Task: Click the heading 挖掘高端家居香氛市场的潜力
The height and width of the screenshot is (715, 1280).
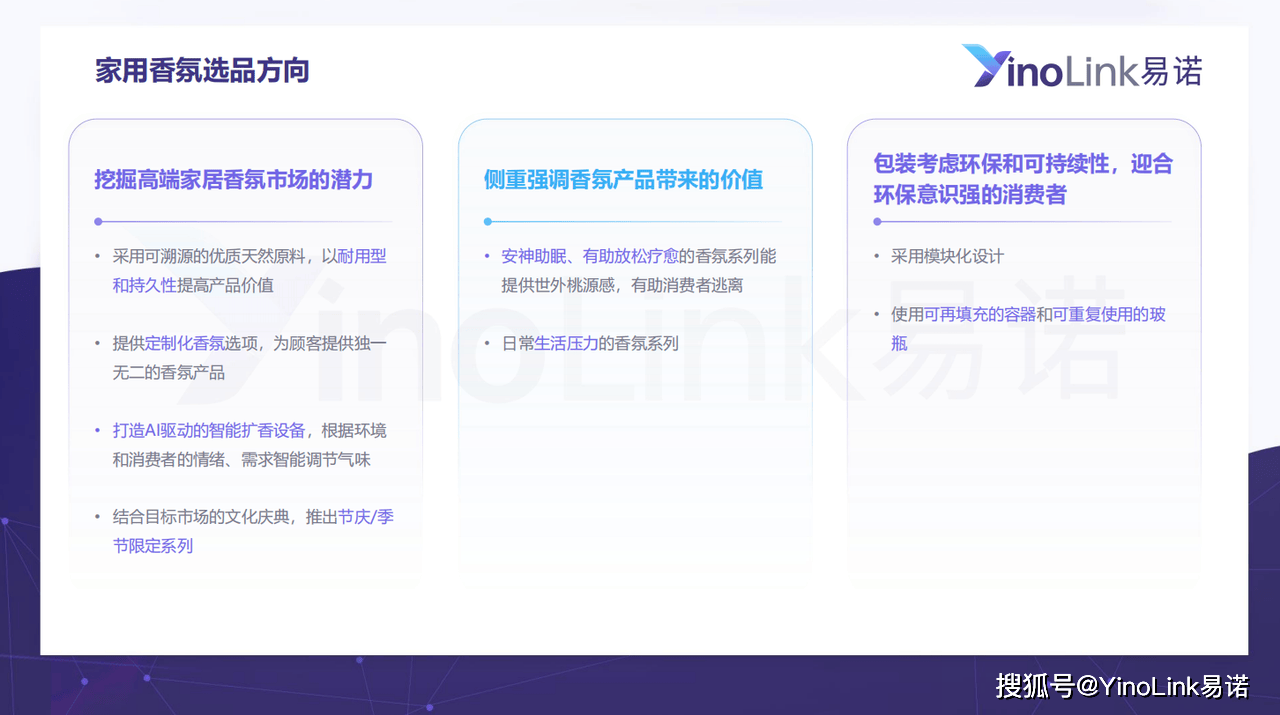Action: click(x=233, y=179)
